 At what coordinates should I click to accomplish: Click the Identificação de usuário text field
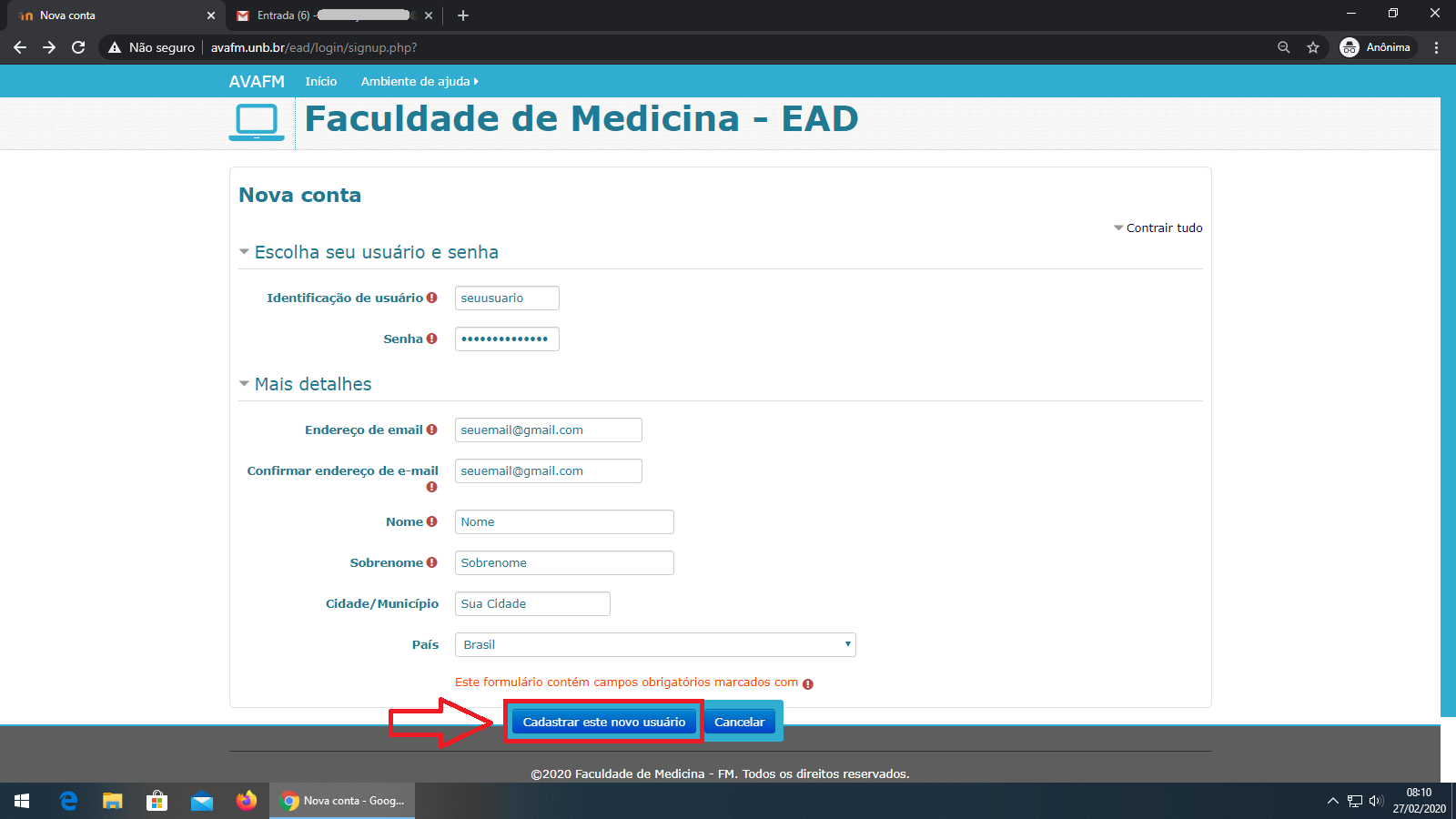point(507,298)
